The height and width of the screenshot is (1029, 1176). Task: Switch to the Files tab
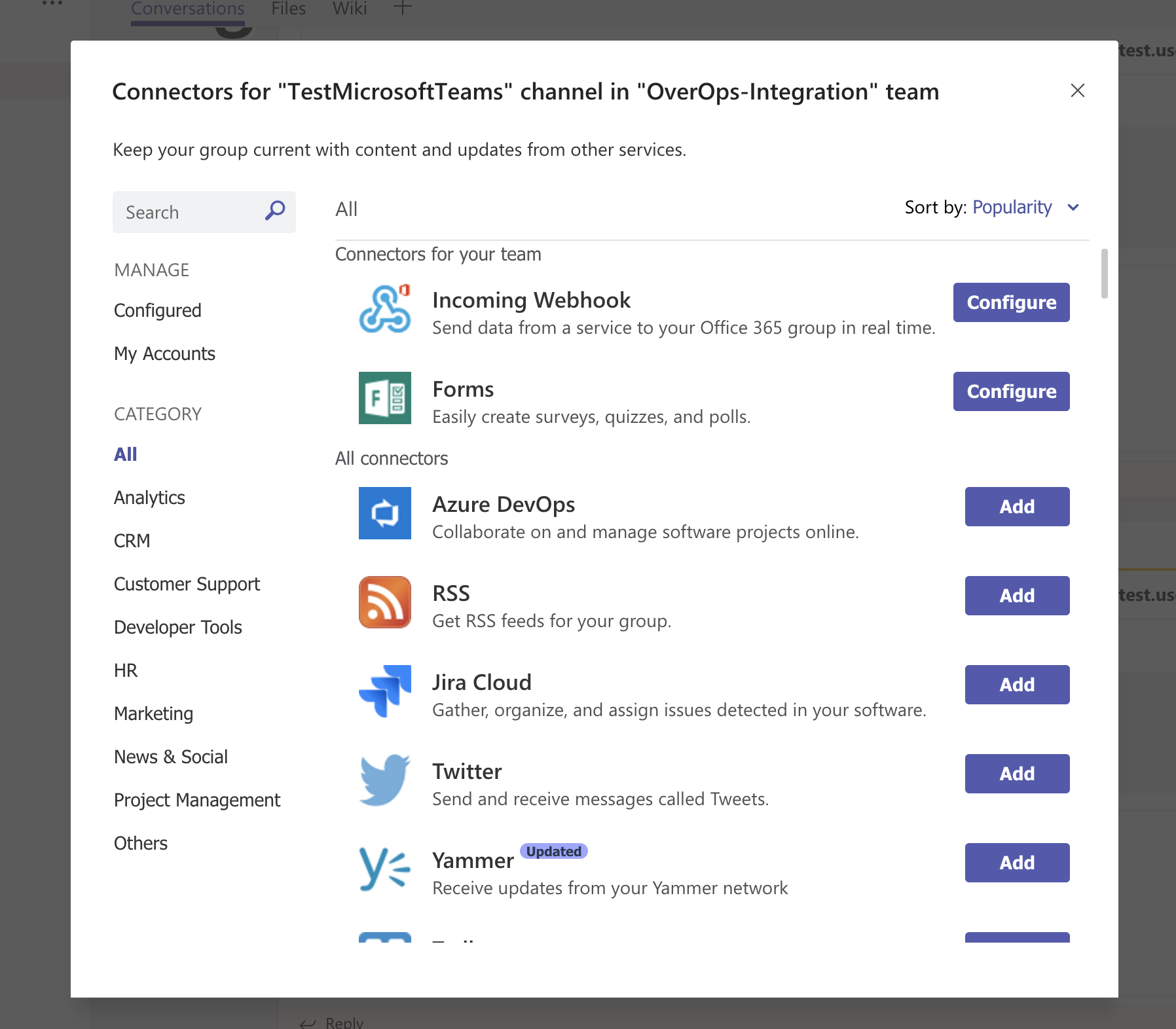(x=289, y=9)
